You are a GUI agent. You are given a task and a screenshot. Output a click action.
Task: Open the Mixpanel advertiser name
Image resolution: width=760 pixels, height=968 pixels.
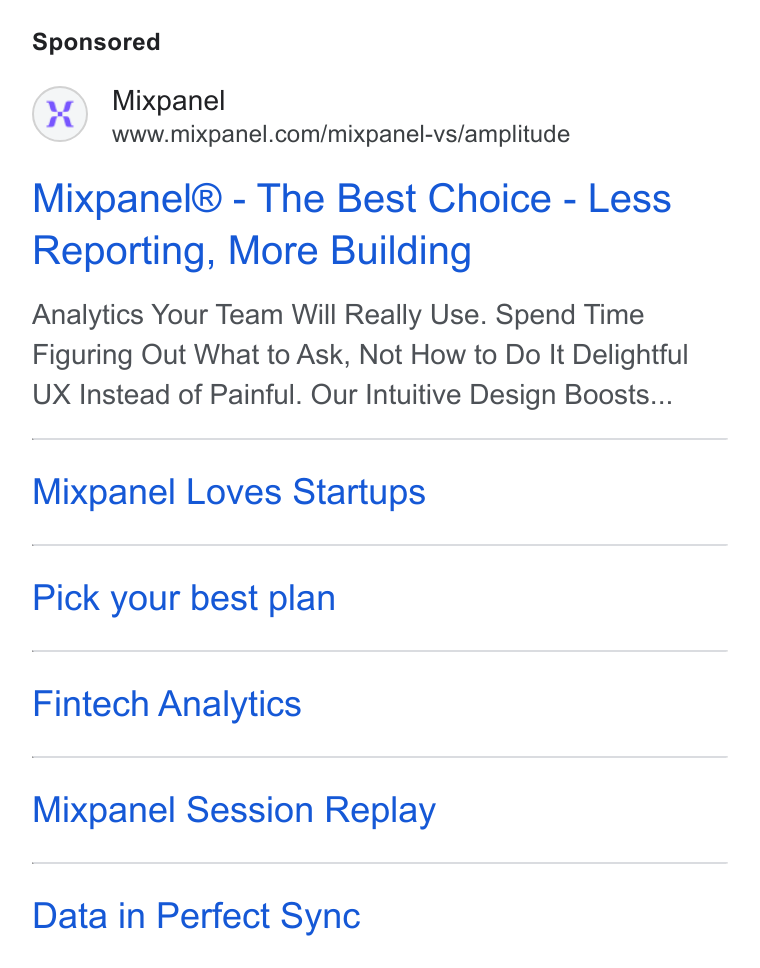(x=169, y=101)
